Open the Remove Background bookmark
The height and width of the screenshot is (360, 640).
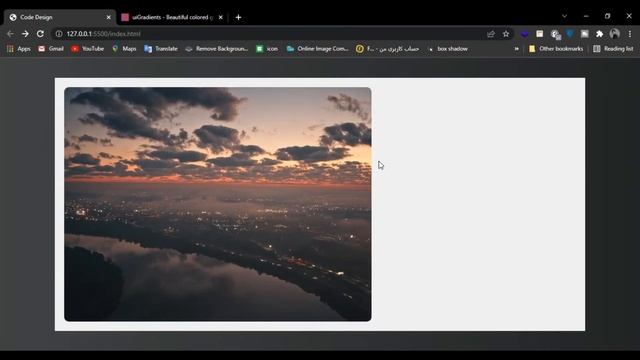(216, 49)
